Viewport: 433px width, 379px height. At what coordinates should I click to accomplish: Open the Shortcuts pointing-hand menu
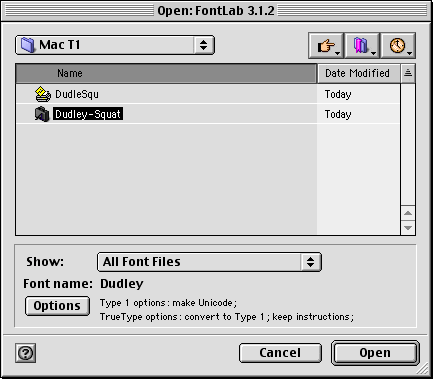(x=326, y=45)
